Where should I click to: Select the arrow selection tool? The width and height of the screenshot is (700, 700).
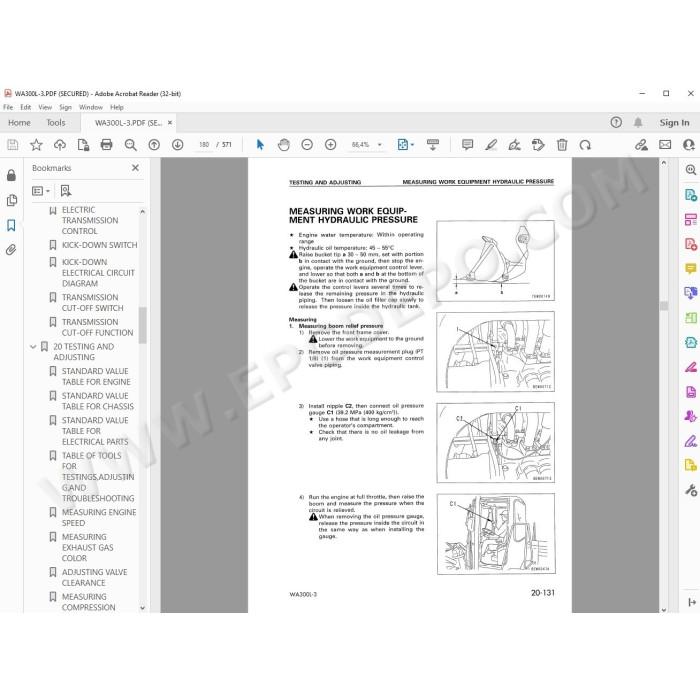(x=260, y=145)
